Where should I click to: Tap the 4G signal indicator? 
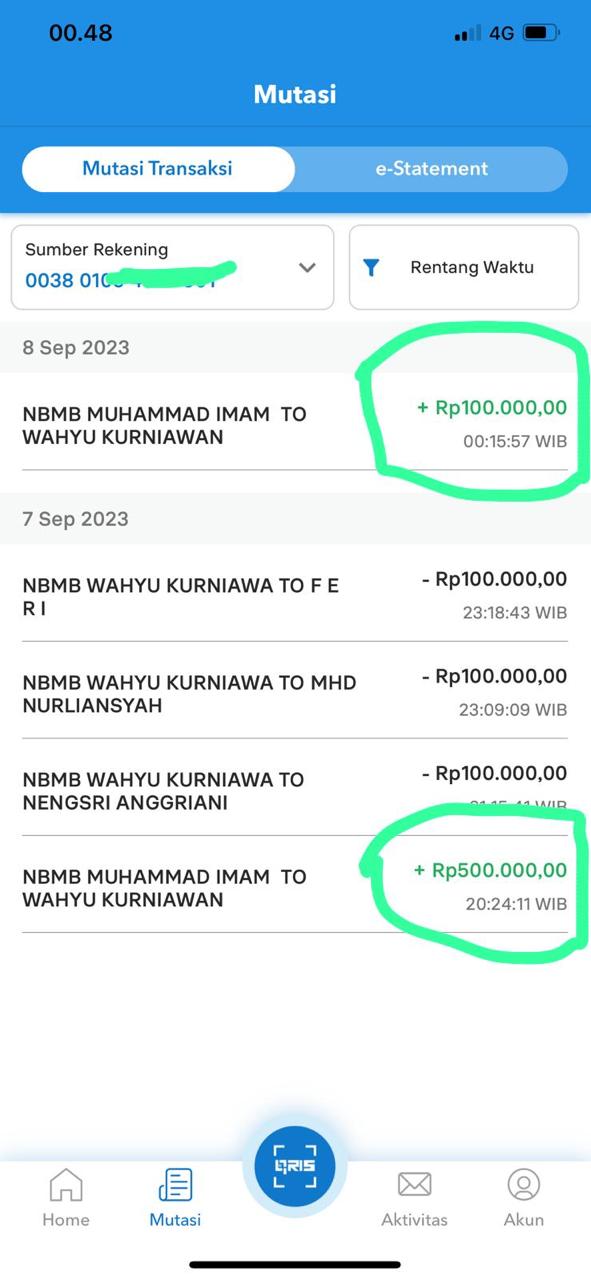click(501, 33)
